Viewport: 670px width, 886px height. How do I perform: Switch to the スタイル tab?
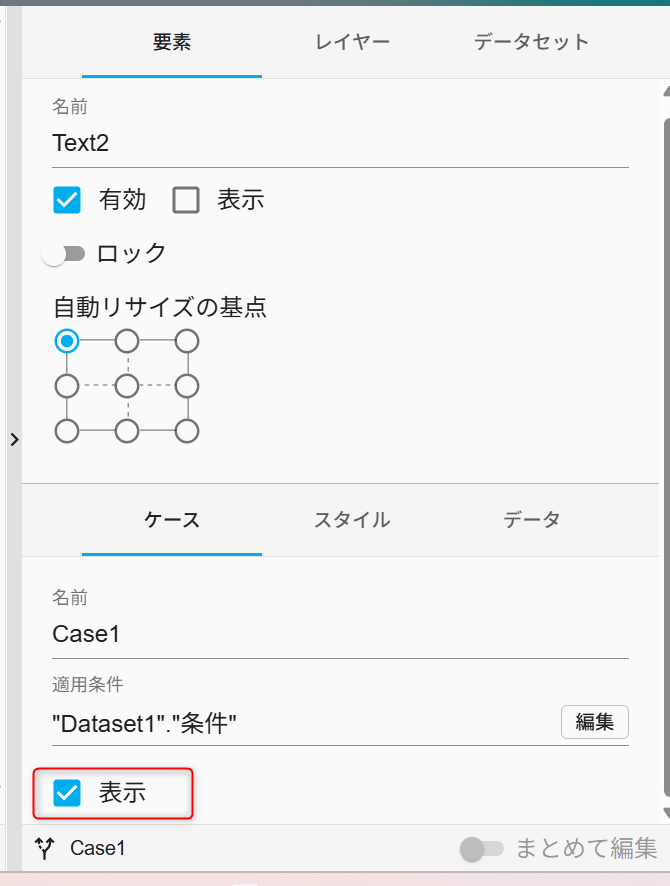coord(352,520)
